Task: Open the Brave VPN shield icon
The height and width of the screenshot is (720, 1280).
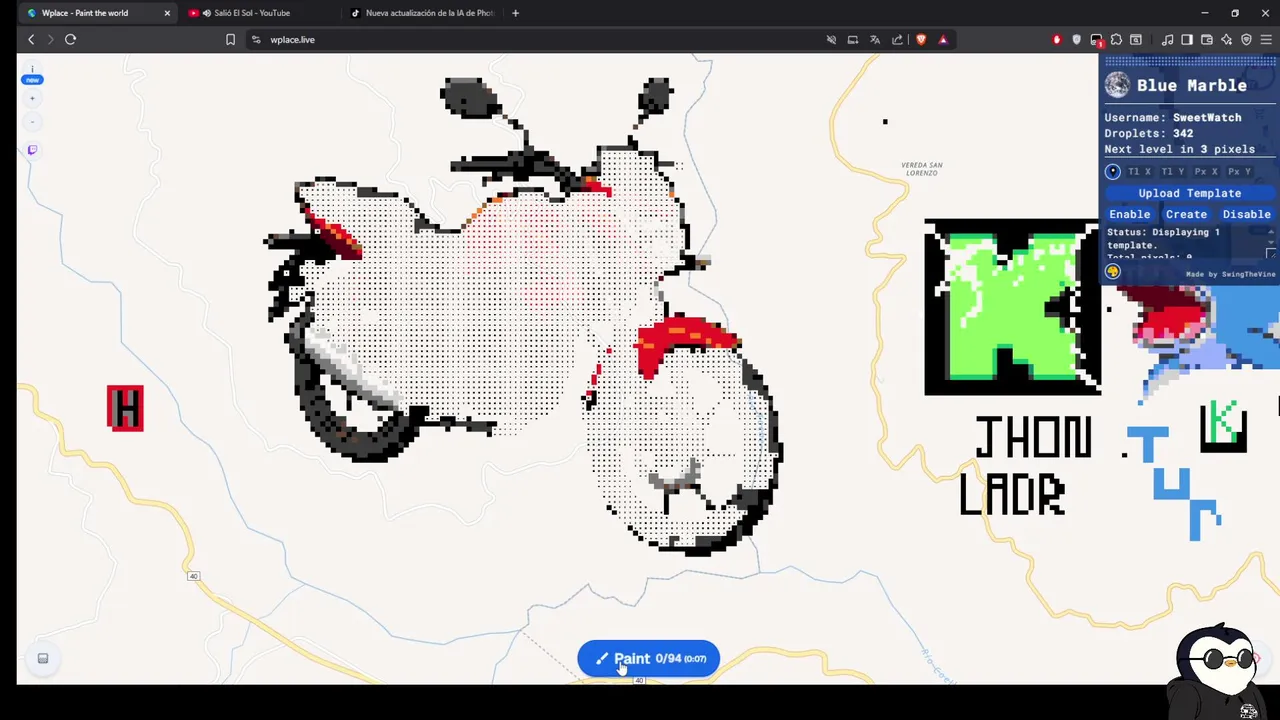Action: (x=1246, y=39)
